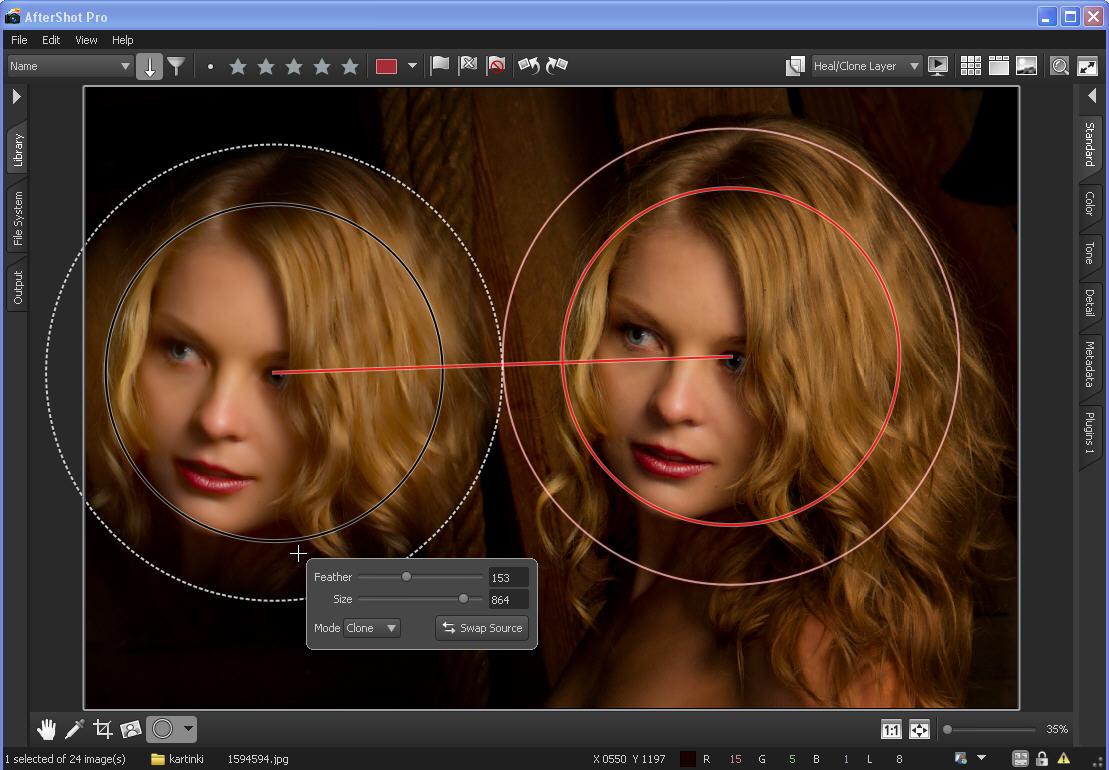This screenshot has width=1109, height=770.
Task: Toggle sort direction arrow
Action: (x=149, y=66)
